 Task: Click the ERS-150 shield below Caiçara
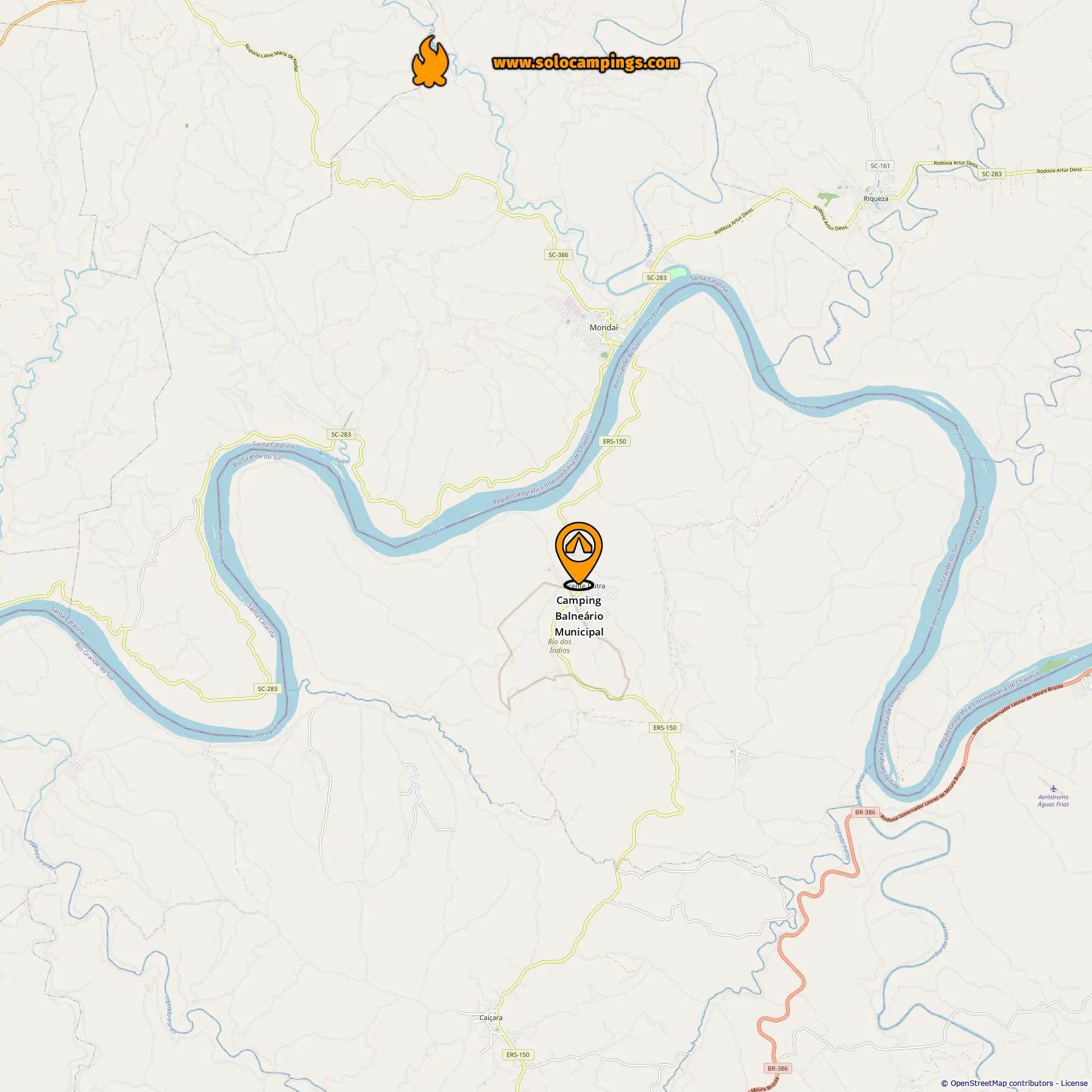[518, 1055]
